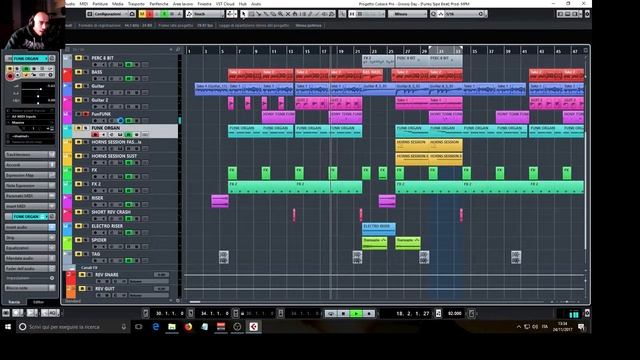Mute the REV SNARE FX channel
This screenshot has height=360, width=640.
(82, 275)
